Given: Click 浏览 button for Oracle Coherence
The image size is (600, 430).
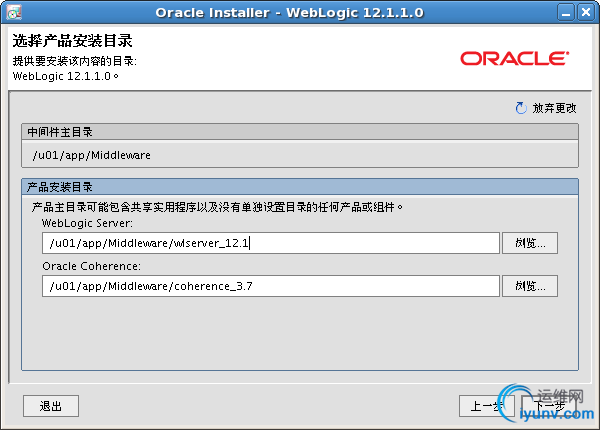Looking at the screenshot, I should coord(530,286).
